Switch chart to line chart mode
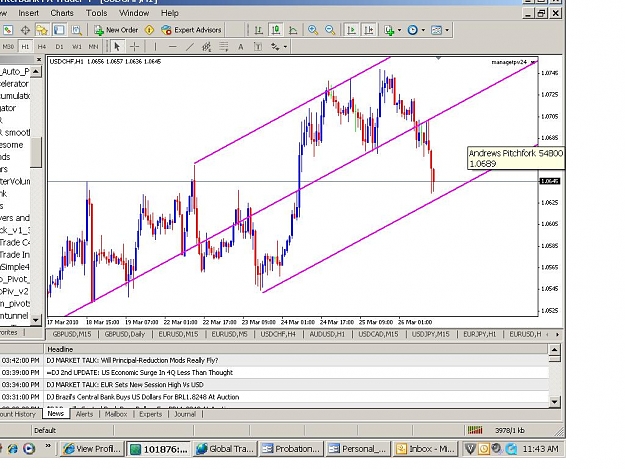This screenshot has height=469, width=625. pos(293,30)
